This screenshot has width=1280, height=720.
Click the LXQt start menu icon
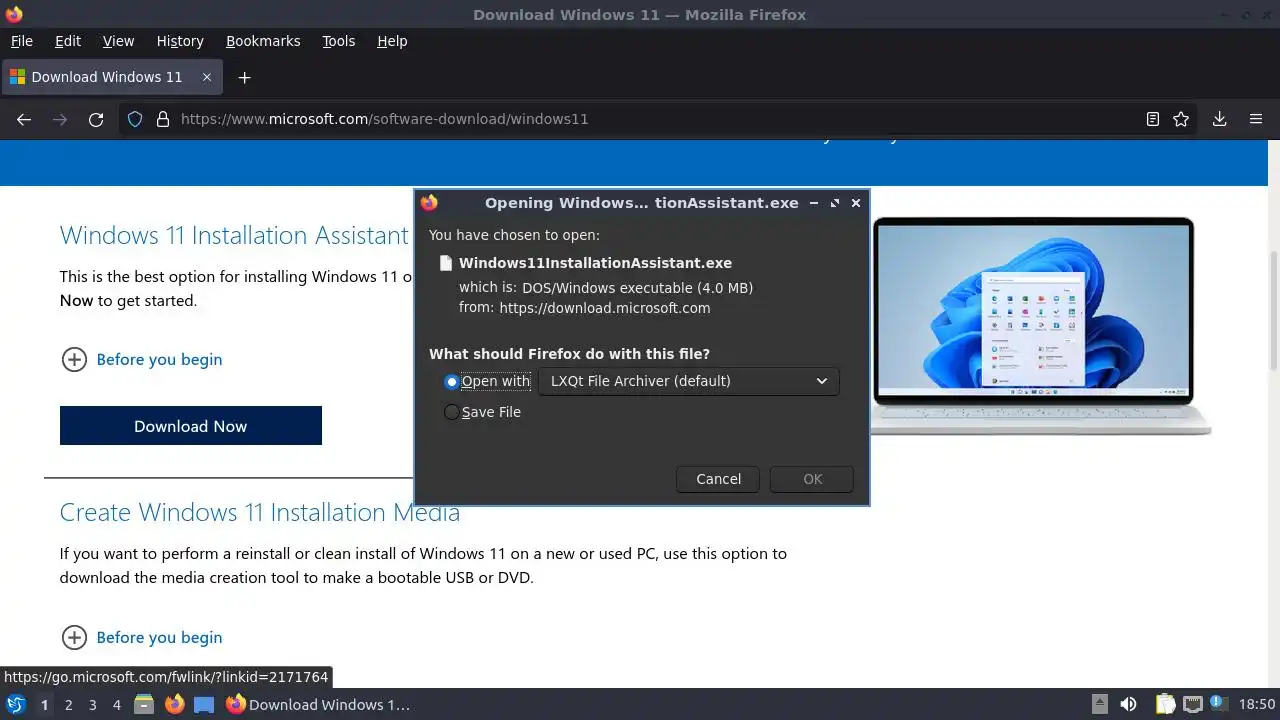pyautogui.click(x=15, y=705)
